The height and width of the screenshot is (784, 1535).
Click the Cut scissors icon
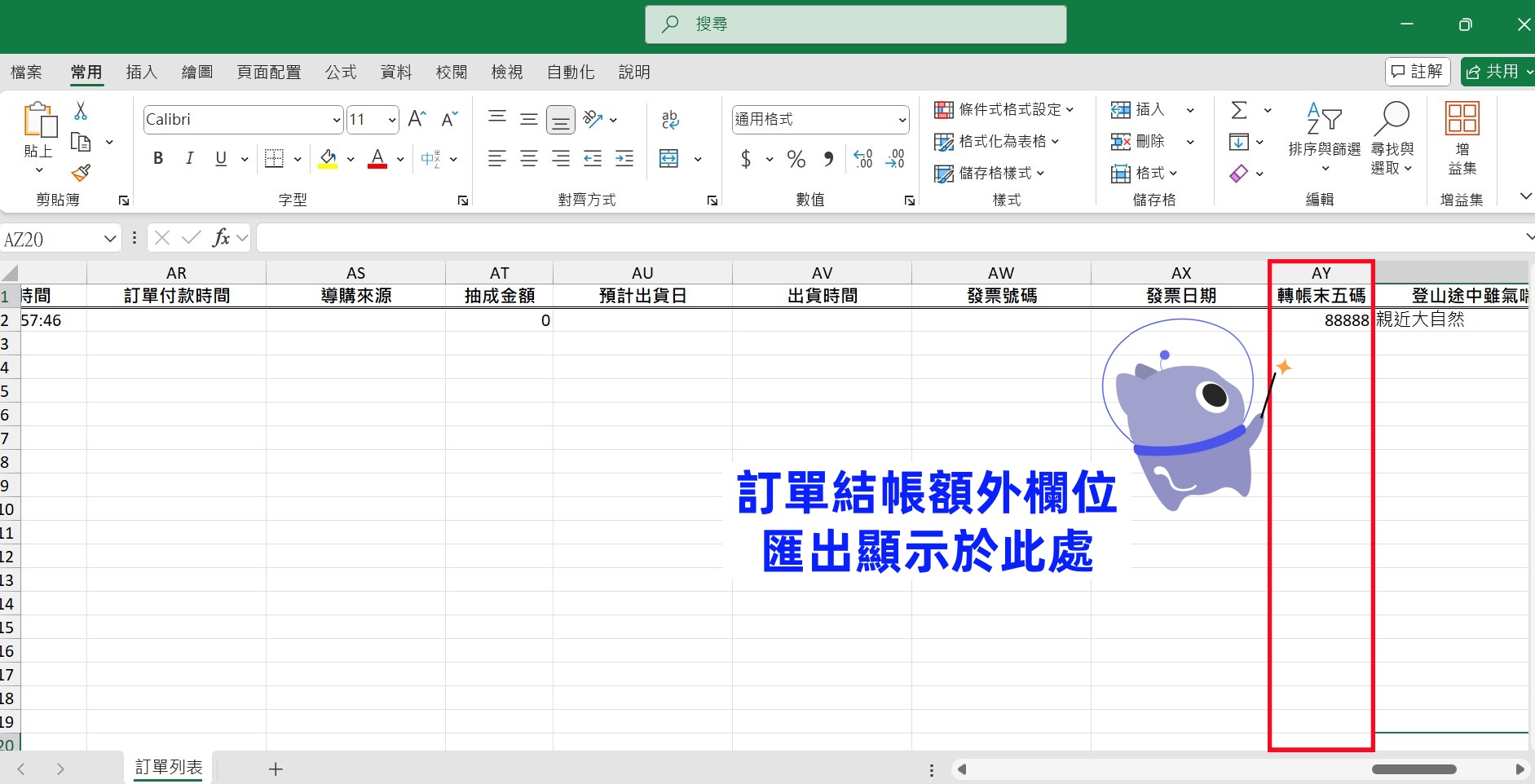[81, 110]
